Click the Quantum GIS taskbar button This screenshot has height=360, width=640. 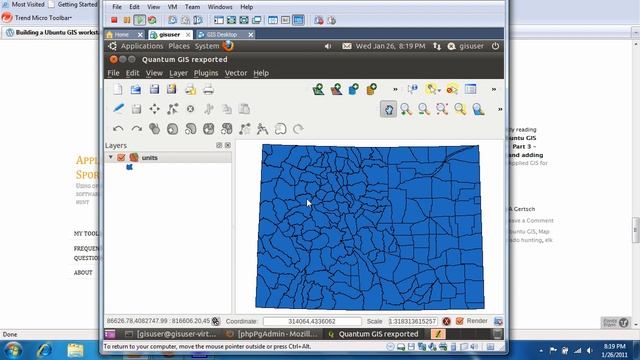click(374, 334)
